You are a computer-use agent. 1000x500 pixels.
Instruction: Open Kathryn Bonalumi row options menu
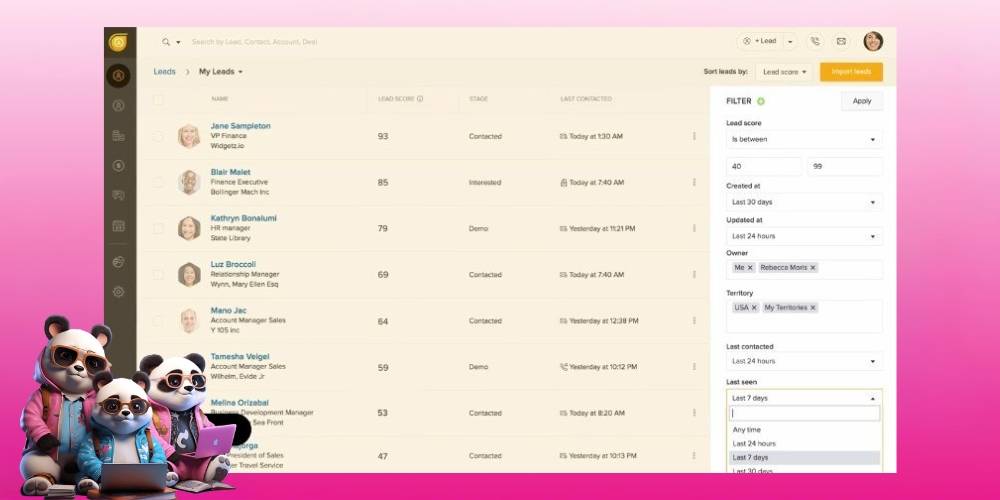click(694, 228)
